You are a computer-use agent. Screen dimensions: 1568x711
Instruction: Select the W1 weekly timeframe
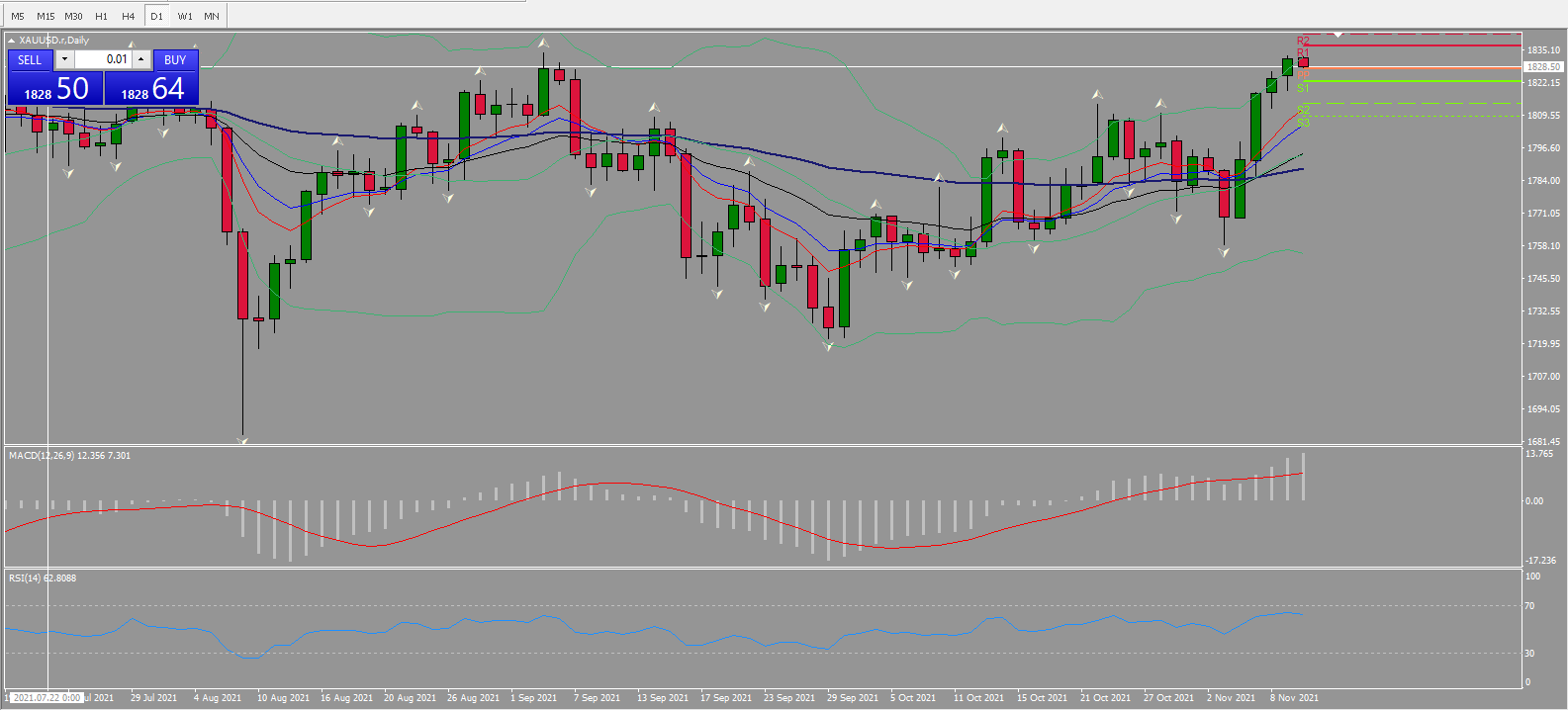coord(185,16)
